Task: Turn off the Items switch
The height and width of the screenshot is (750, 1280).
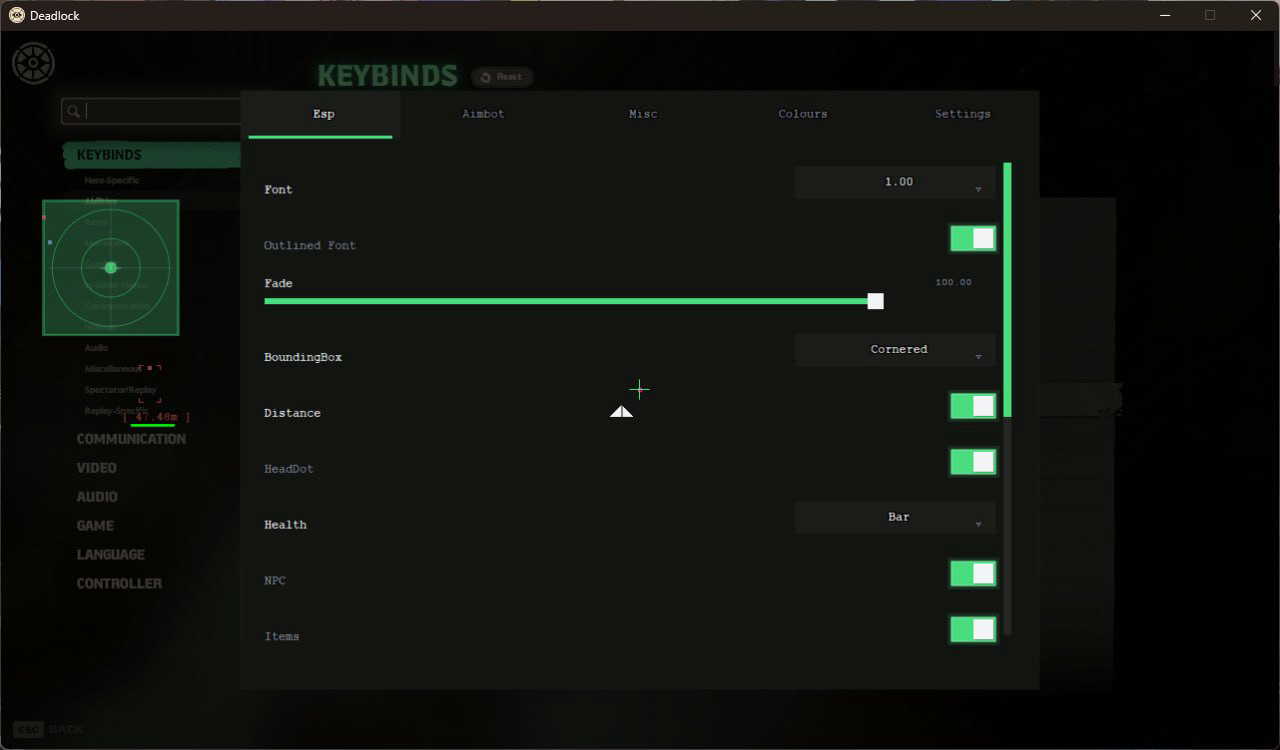Action: point(973,629)
